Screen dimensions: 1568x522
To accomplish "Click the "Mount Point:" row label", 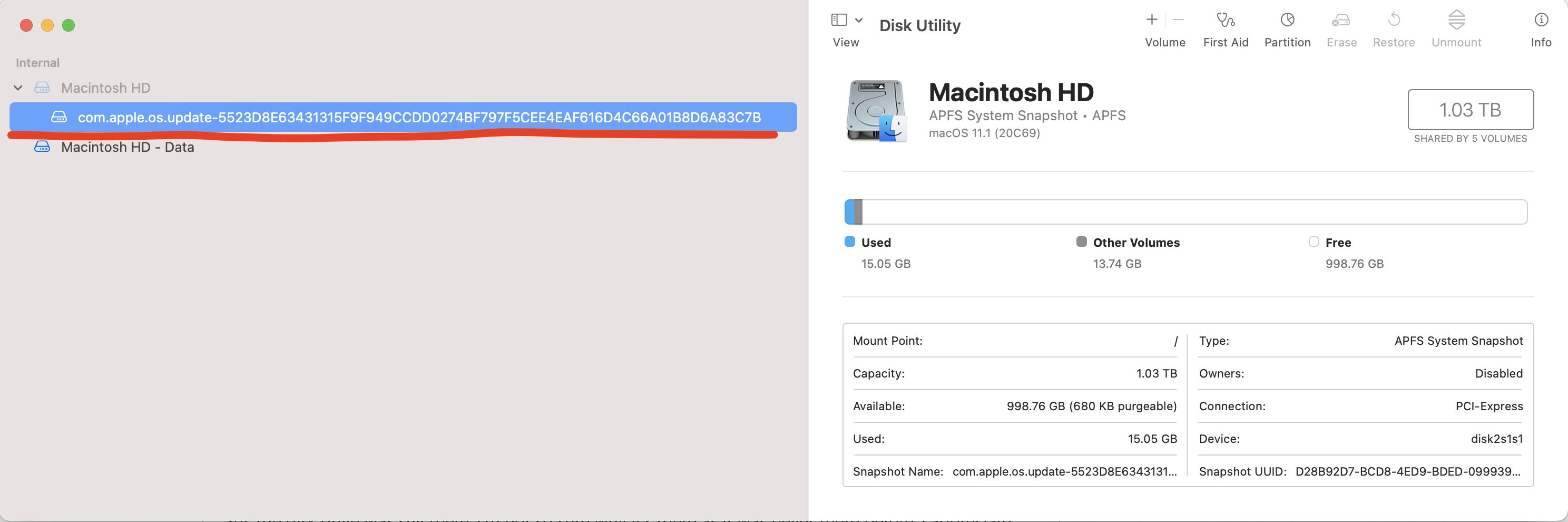I will (x=887, y=341).
